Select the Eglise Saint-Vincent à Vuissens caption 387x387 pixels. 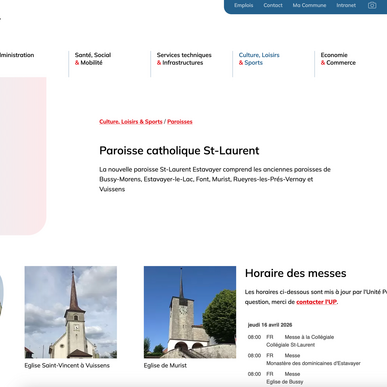point(67,366)
